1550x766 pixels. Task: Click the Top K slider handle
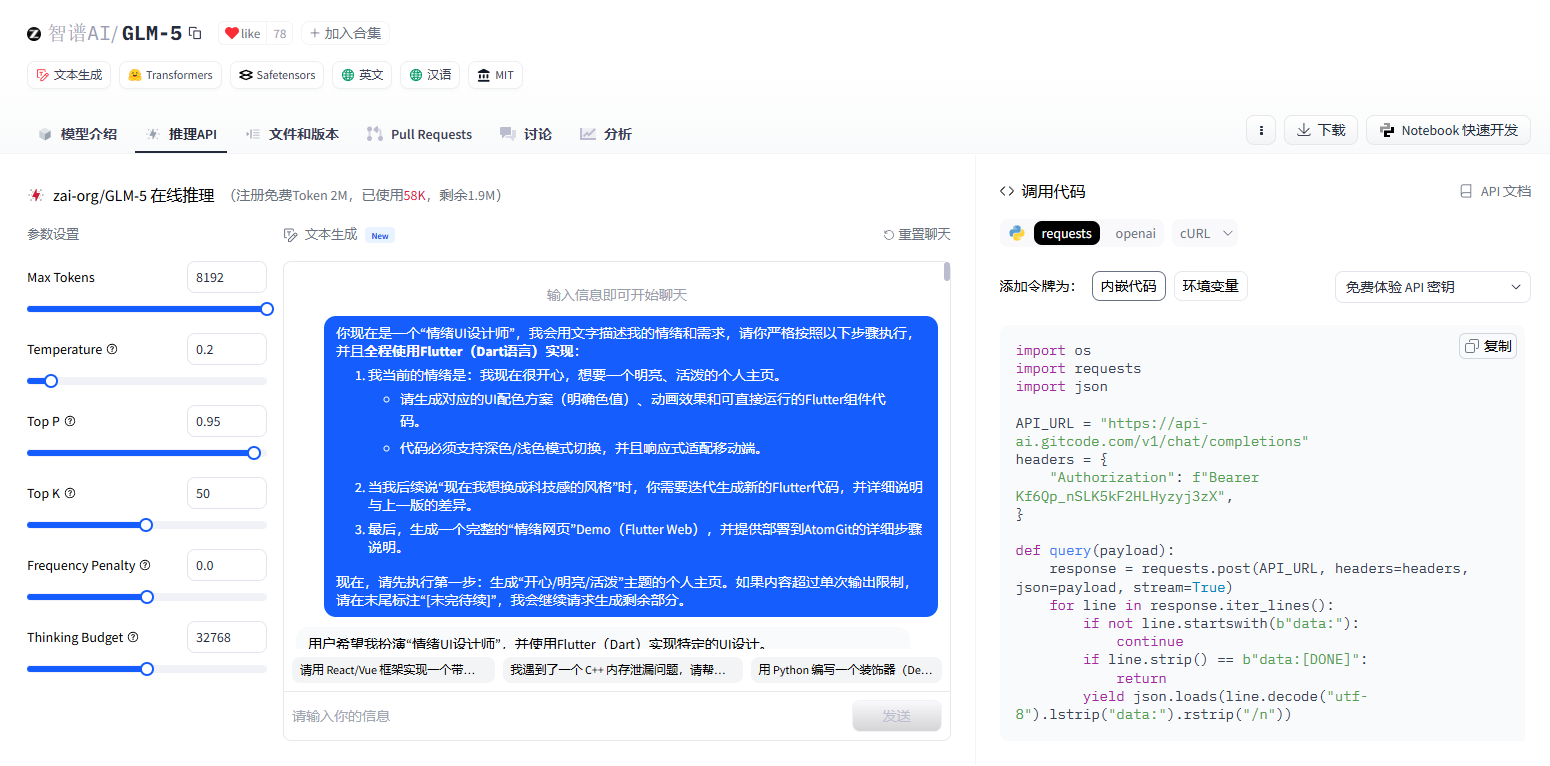tap(146, 525)
